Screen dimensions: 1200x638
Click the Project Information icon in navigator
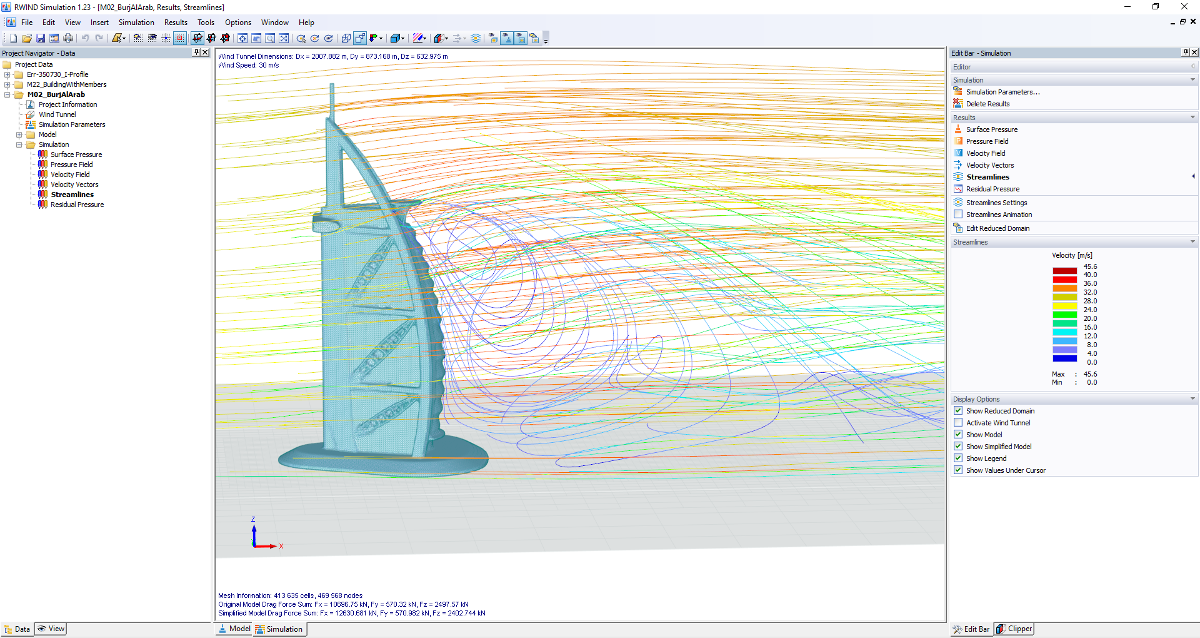pos(30,105)
